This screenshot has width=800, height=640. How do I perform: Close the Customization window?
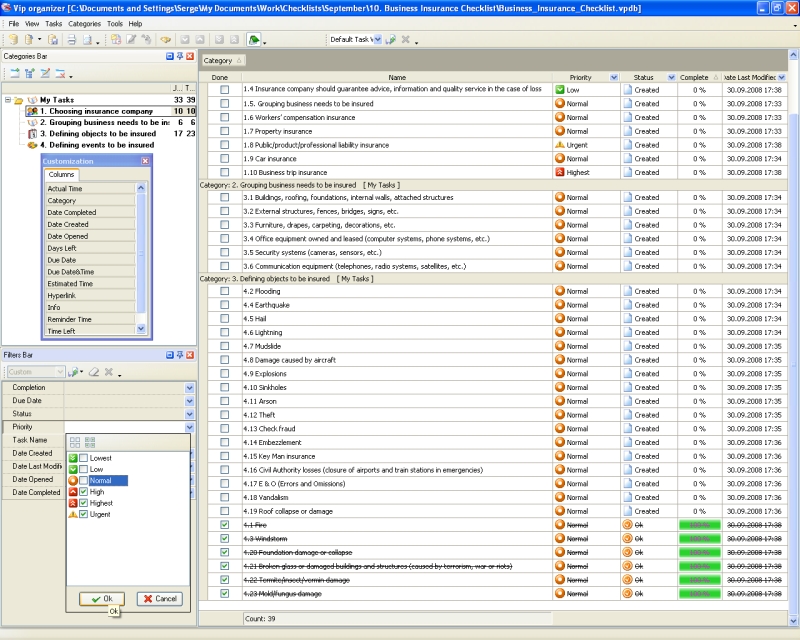tap(145, 160)
